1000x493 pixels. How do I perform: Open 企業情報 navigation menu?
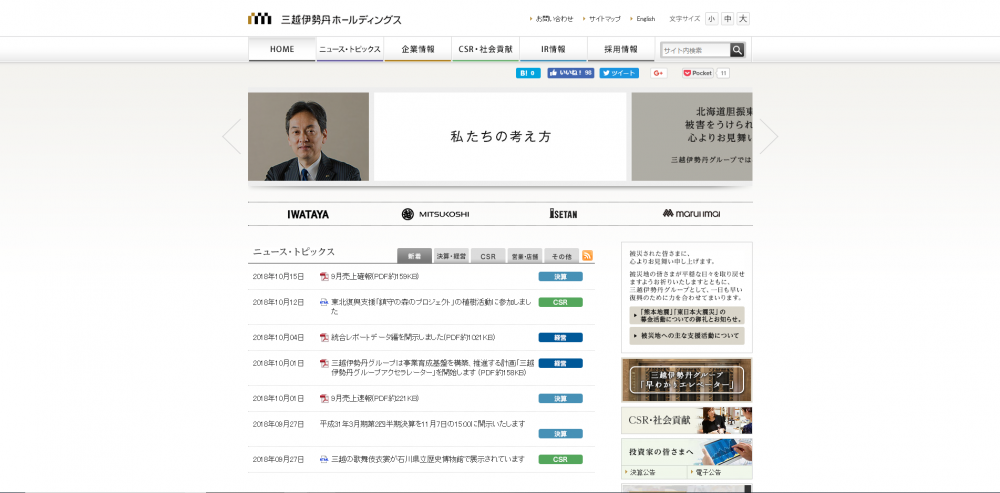tap(418, 49)
